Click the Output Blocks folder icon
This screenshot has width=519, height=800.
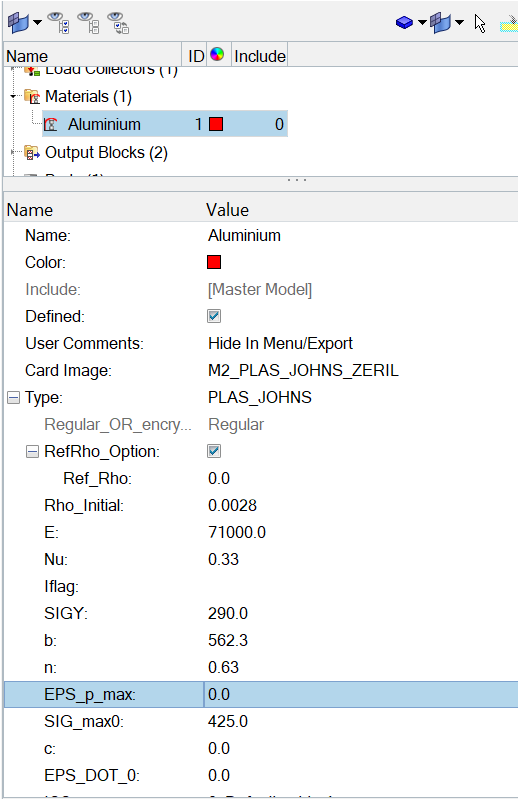tap(32, 152)
